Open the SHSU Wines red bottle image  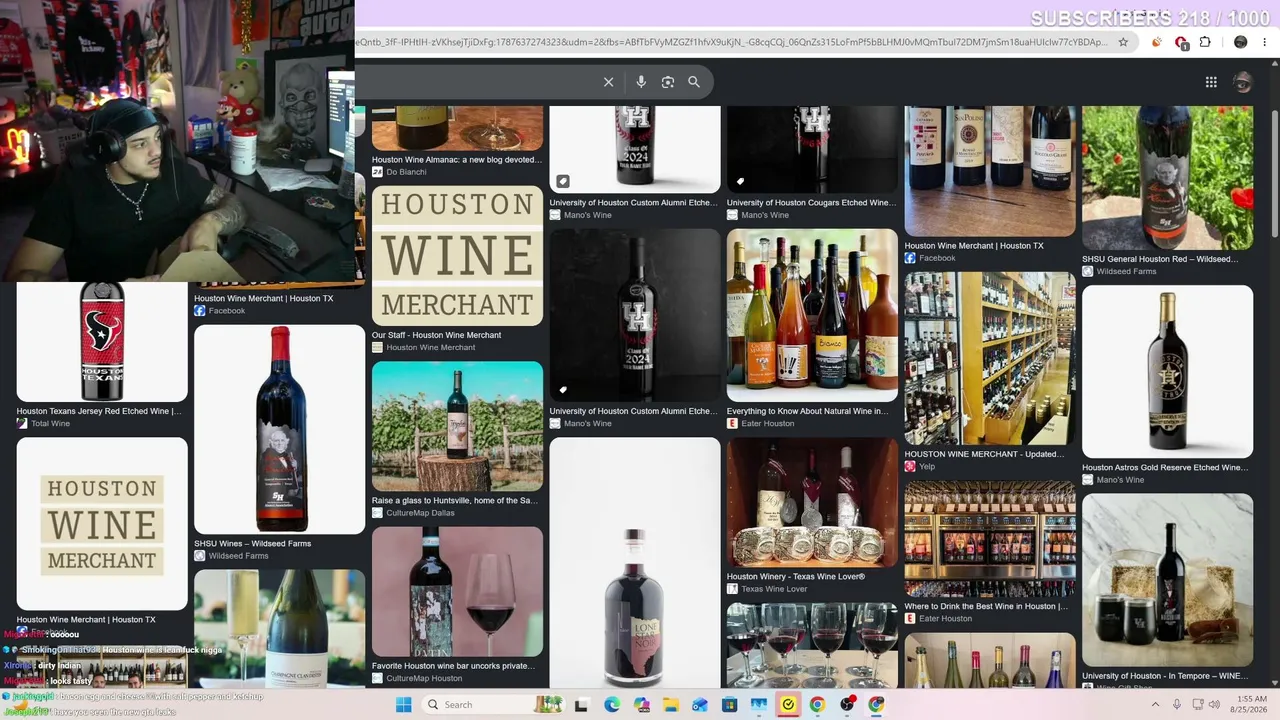click(280, 430)
